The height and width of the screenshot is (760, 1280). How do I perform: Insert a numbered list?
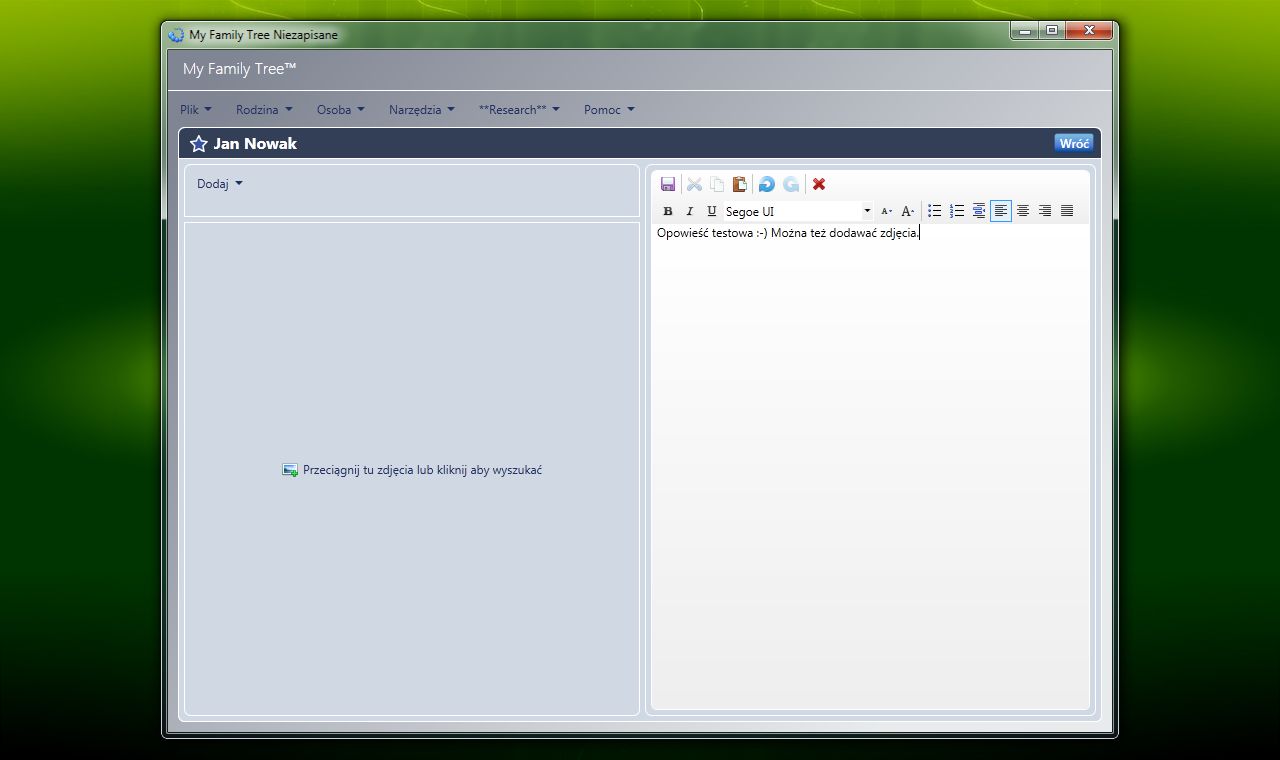point(957,211)
